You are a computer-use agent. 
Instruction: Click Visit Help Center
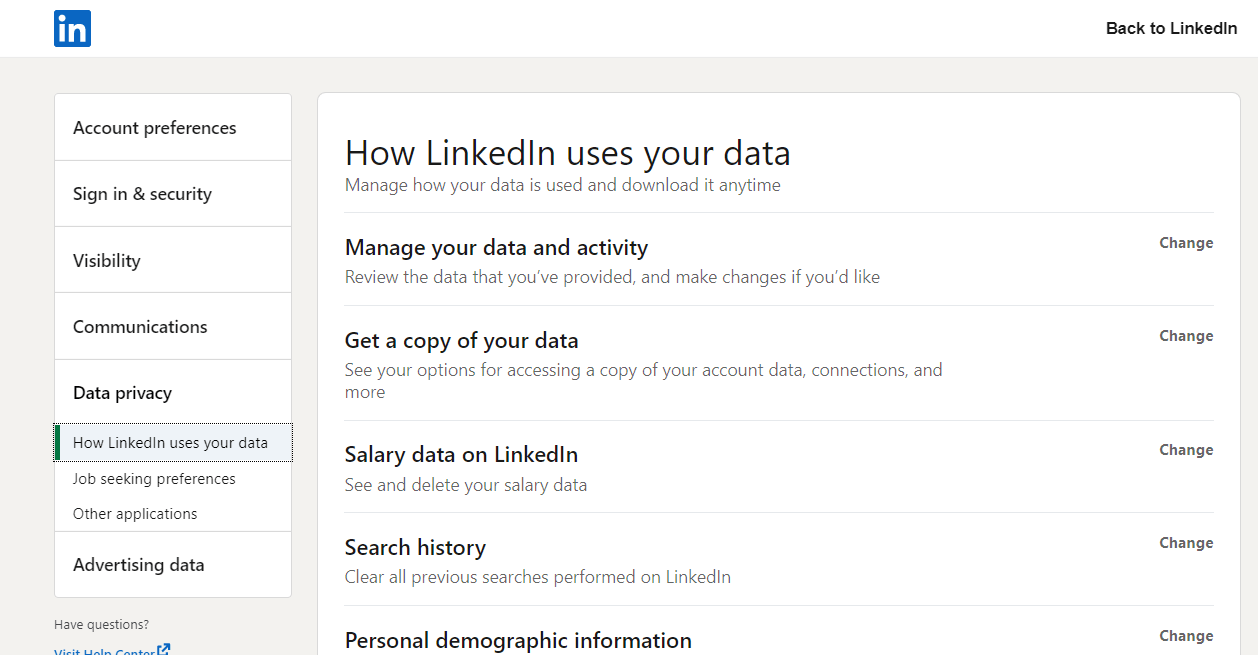tap(105, 650)
